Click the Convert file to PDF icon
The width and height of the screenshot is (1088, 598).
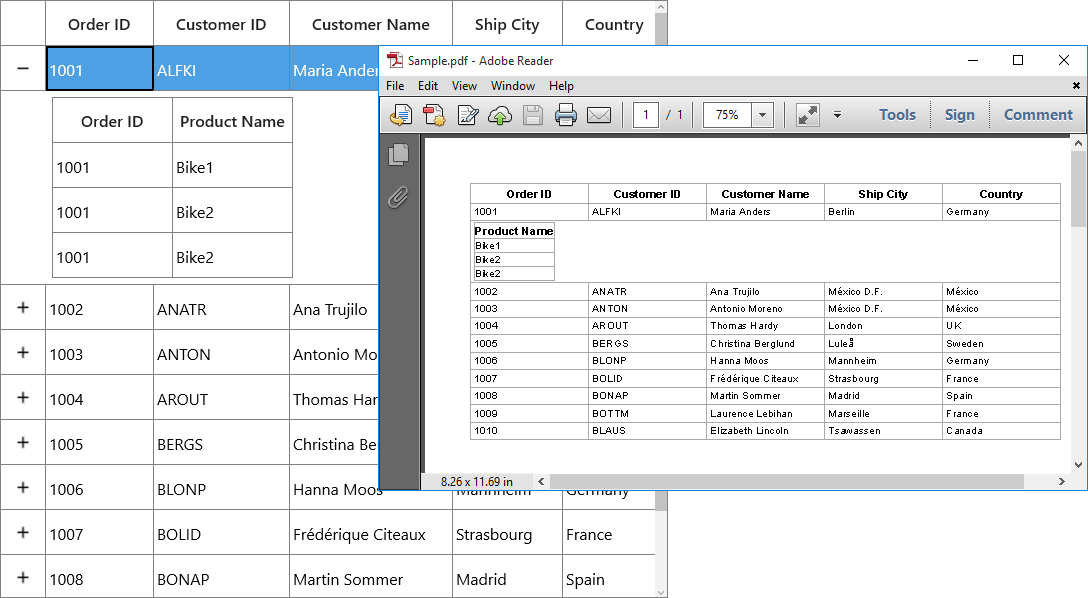(434, 114)
